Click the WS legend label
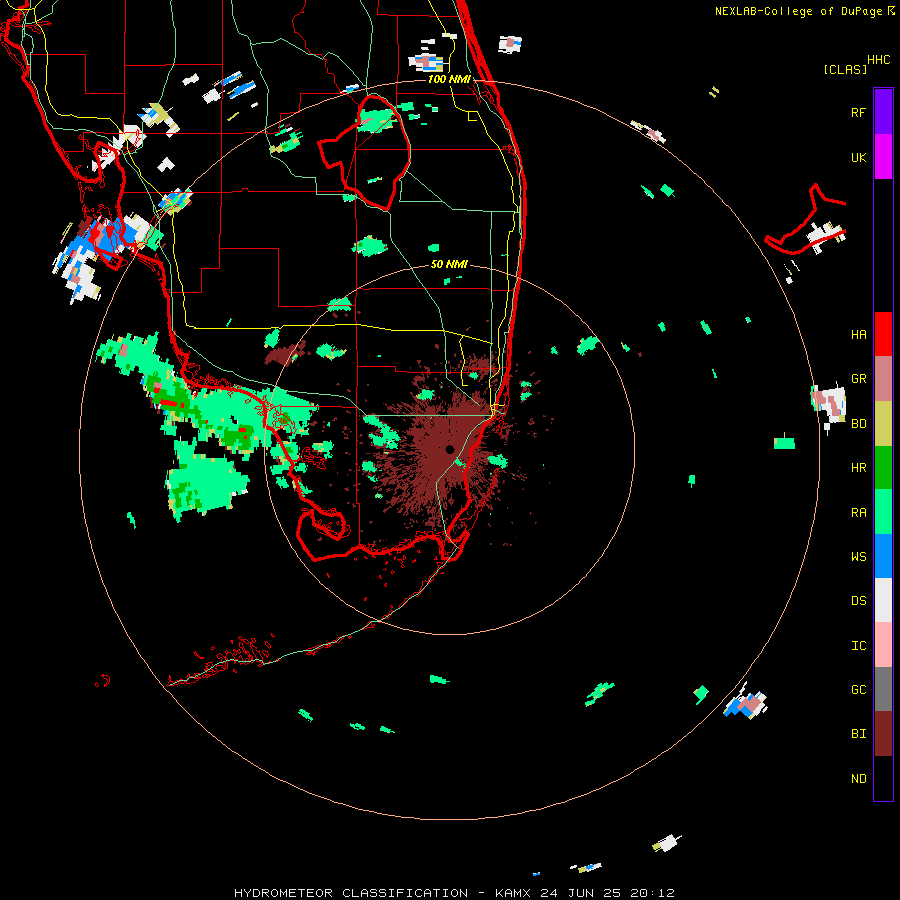Screen dimensions: 900x900 (x=858, y=556)
